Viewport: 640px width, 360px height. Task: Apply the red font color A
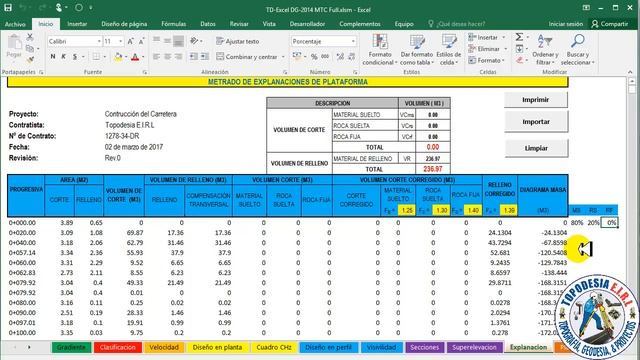point(135,57)
